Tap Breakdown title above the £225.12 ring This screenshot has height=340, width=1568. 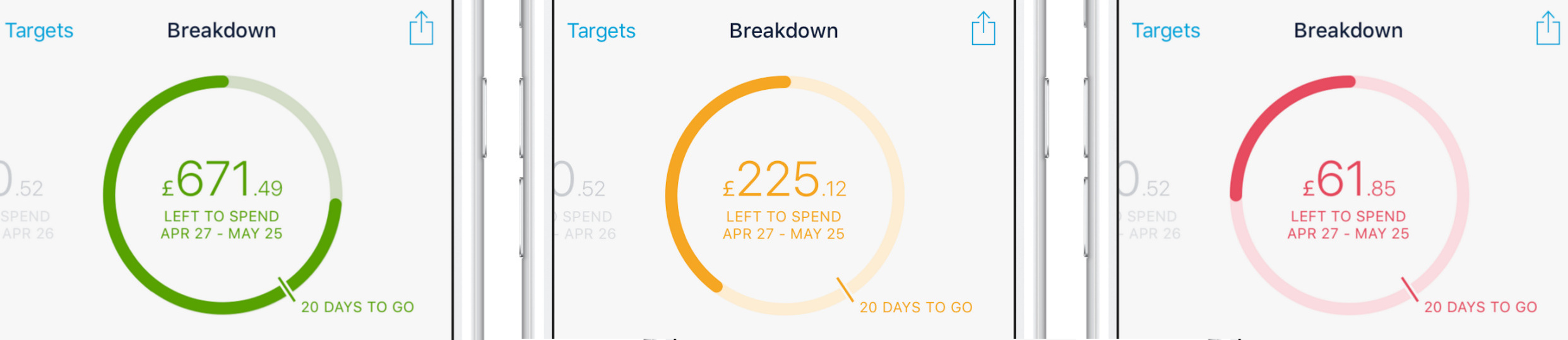[x=783, y=30]
